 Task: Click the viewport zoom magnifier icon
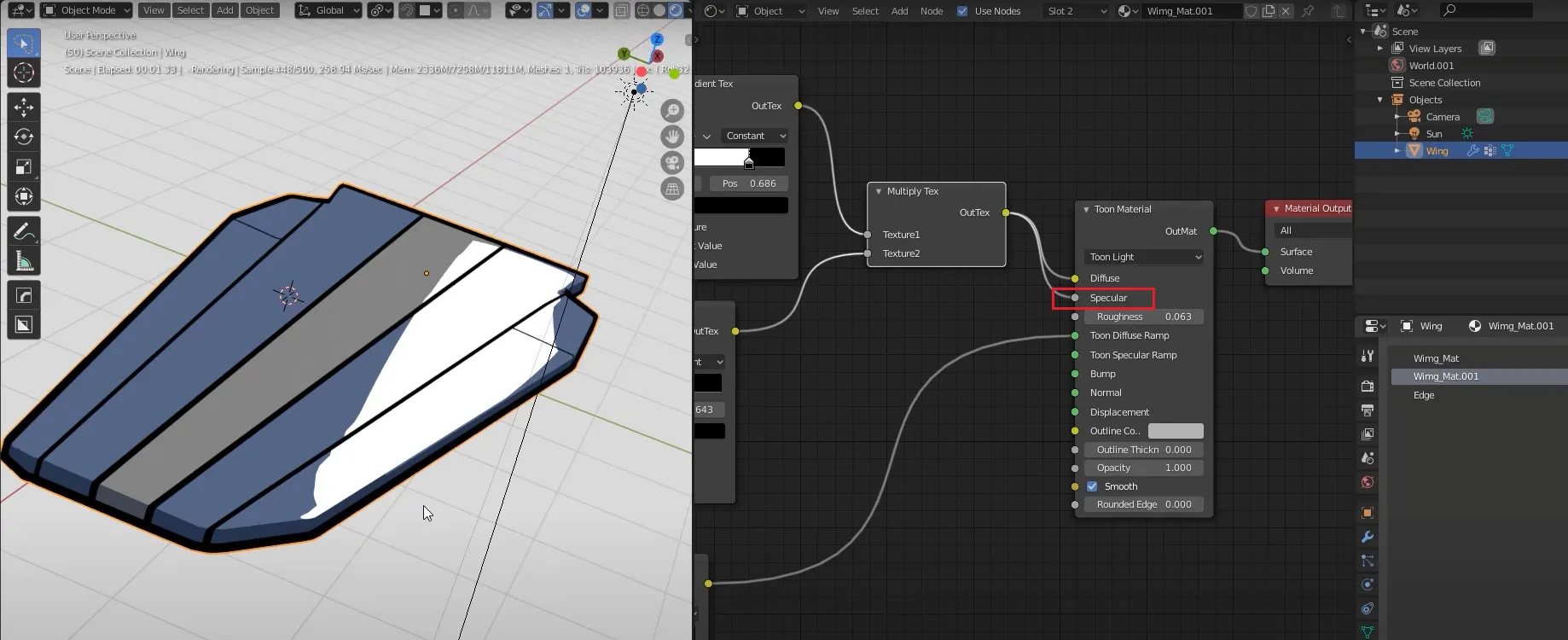point(672,111)
